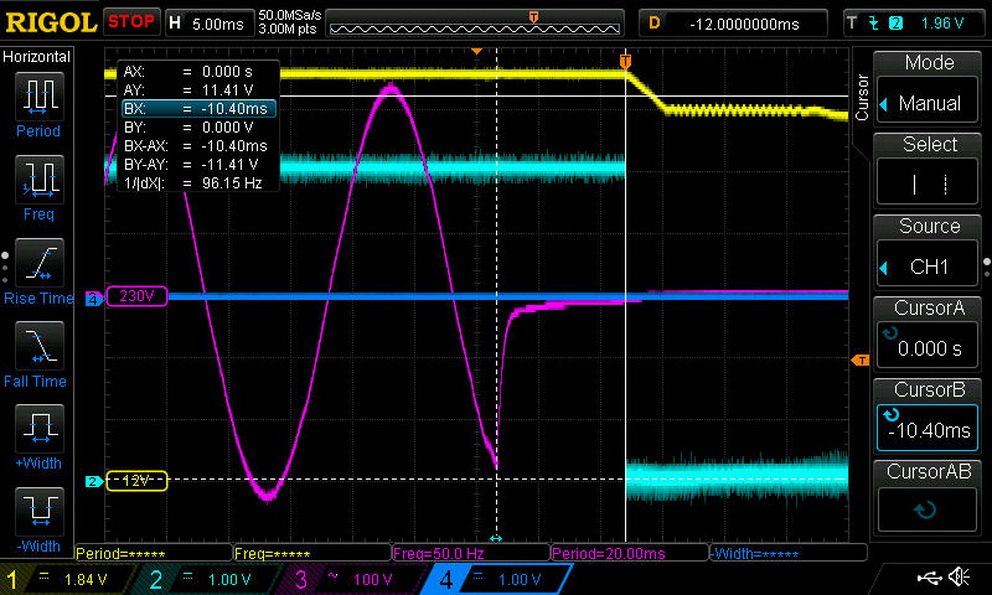The image size is (992, 595).
Task: Click the USB status icon
Action: (x=928, y=578)
